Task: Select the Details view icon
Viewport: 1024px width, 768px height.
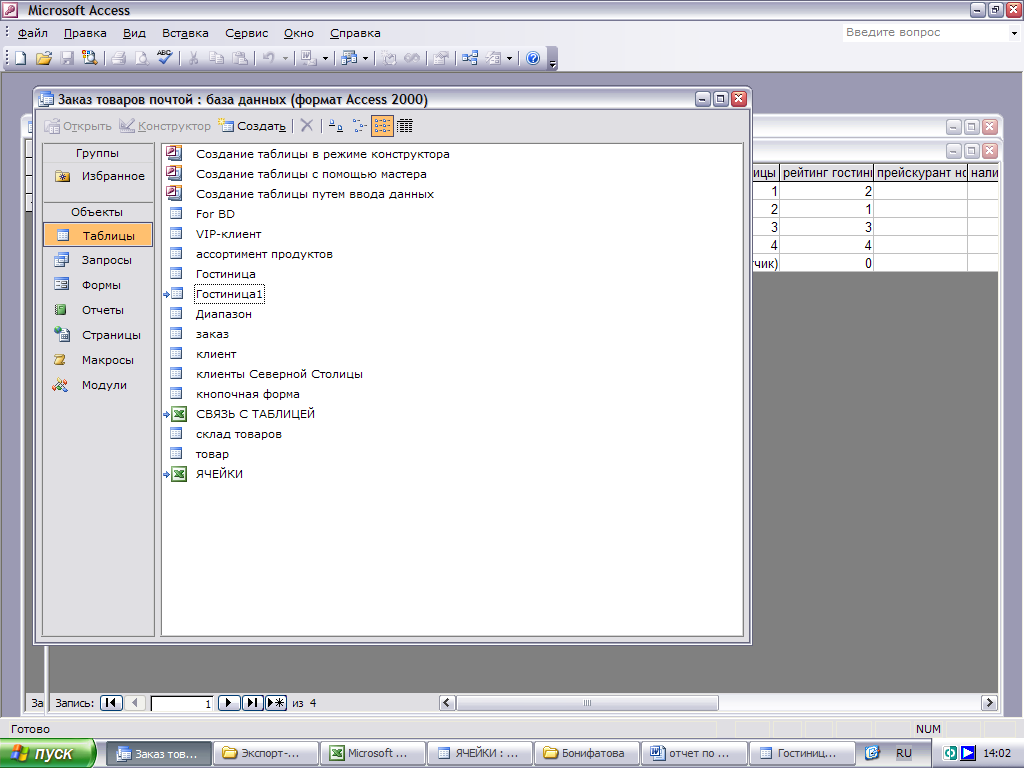Action: 405,125
